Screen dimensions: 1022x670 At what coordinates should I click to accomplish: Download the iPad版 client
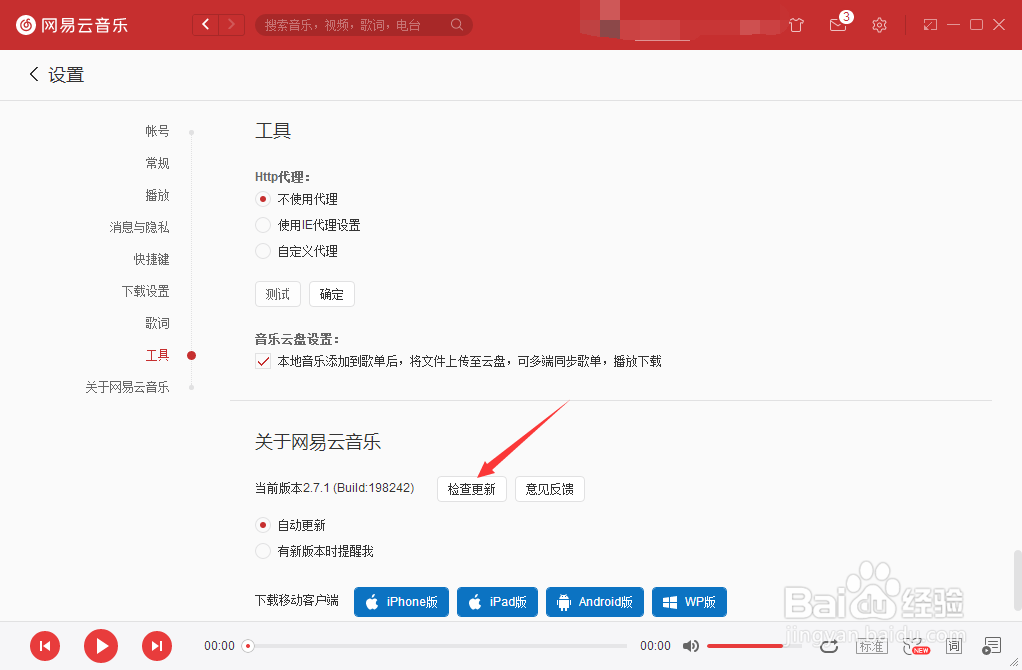497,602
